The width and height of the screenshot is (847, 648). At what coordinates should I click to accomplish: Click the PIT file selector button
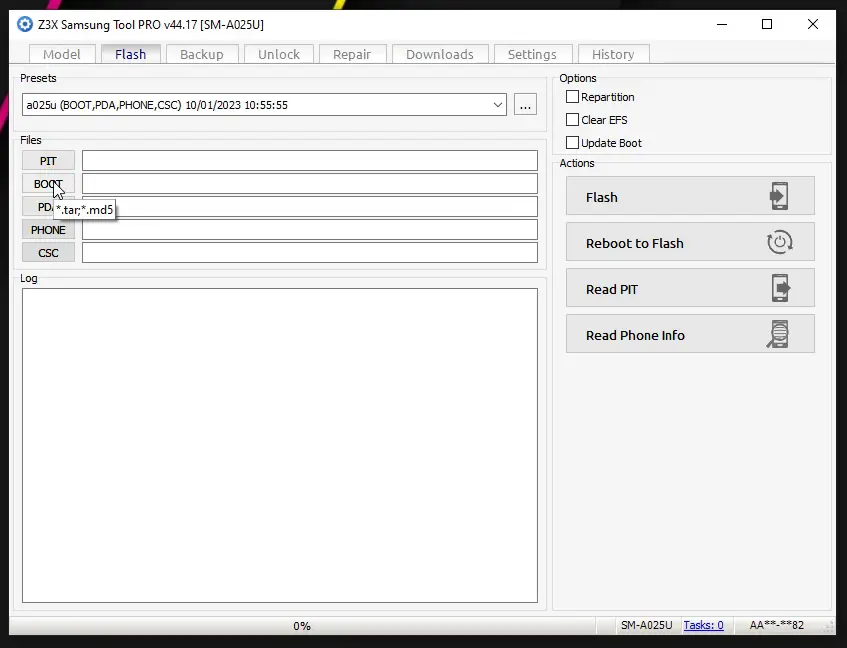coord(47,160)
